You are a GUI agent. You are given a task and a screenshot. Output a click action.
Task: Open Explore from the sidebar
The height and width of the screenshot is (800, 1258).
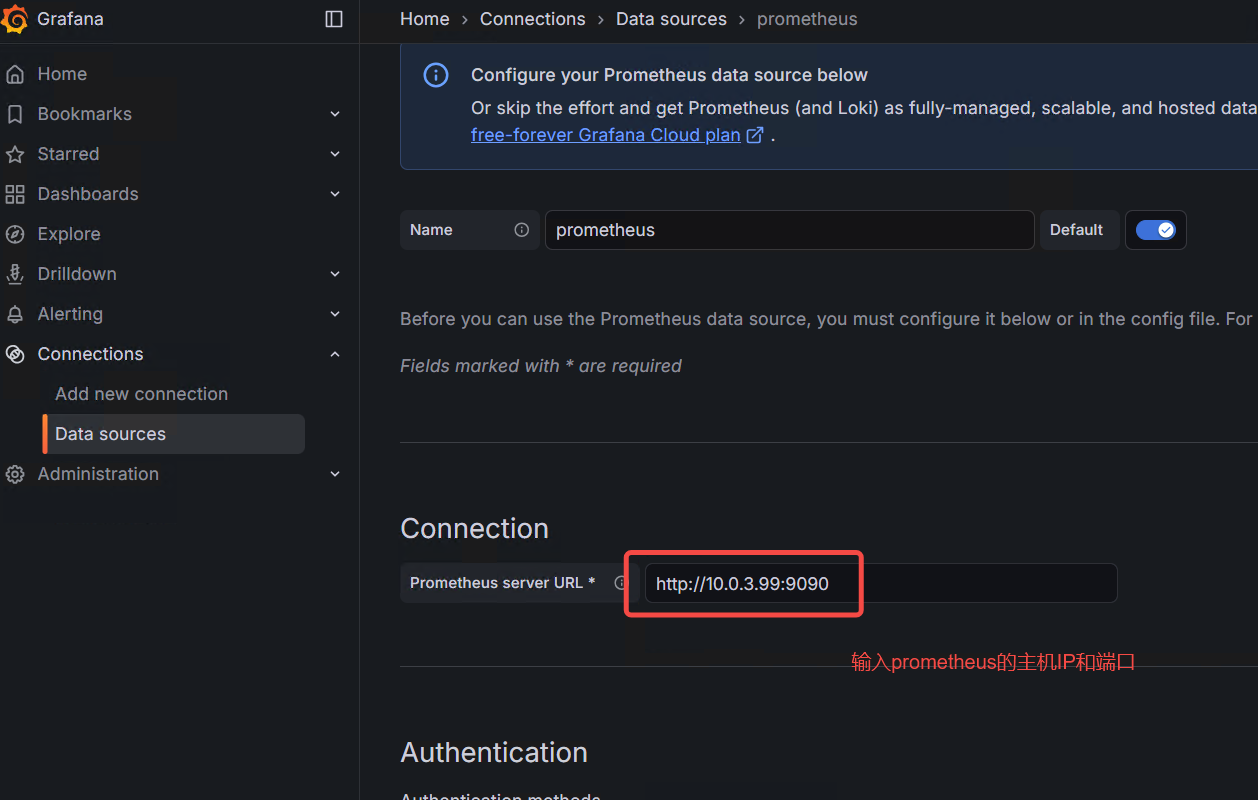69,234
